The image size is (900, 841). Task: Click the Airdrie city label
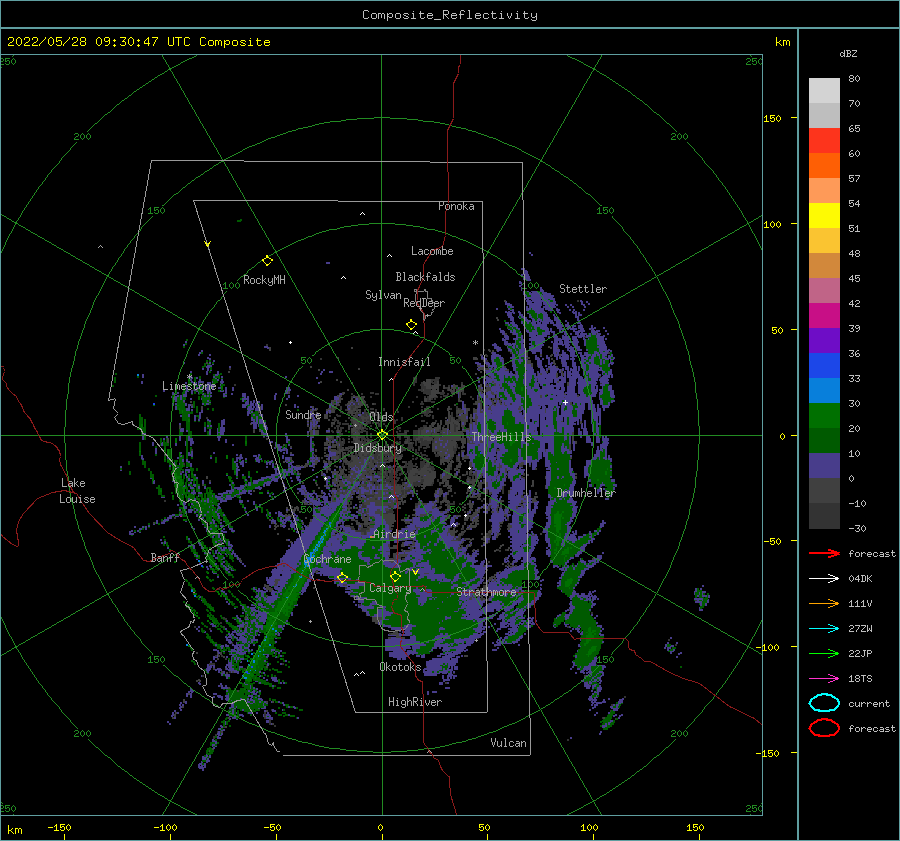pyautogui.click(x=394, y=534)
